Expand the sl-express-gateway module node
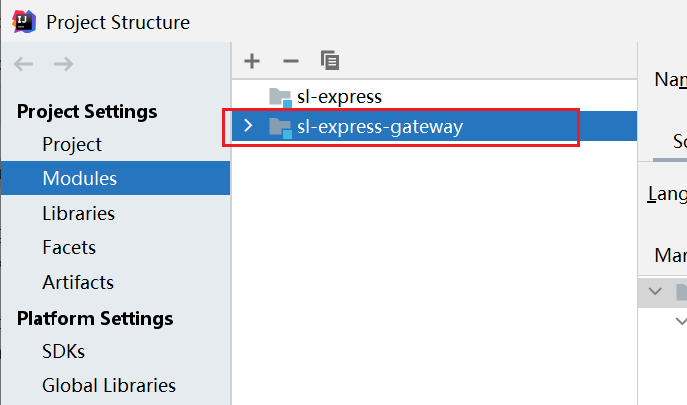Viewport: 687px width, 405px height. 248,126
